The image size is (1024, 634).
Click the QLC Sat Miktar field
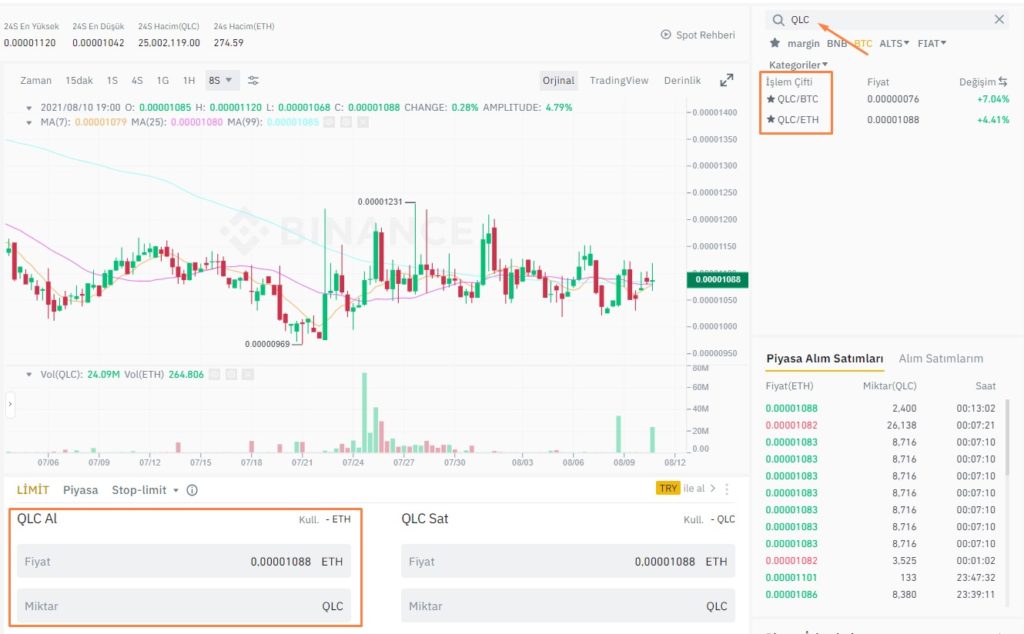568,606
